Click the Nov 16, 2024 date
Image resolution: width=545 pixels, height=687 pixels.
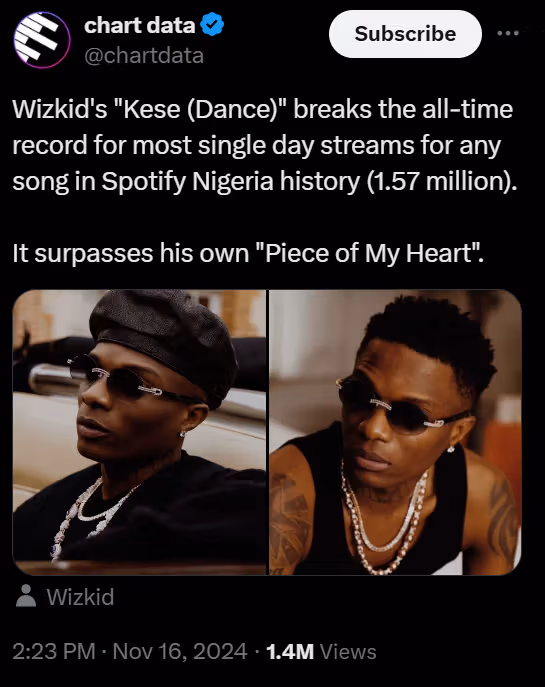(180, 652)
